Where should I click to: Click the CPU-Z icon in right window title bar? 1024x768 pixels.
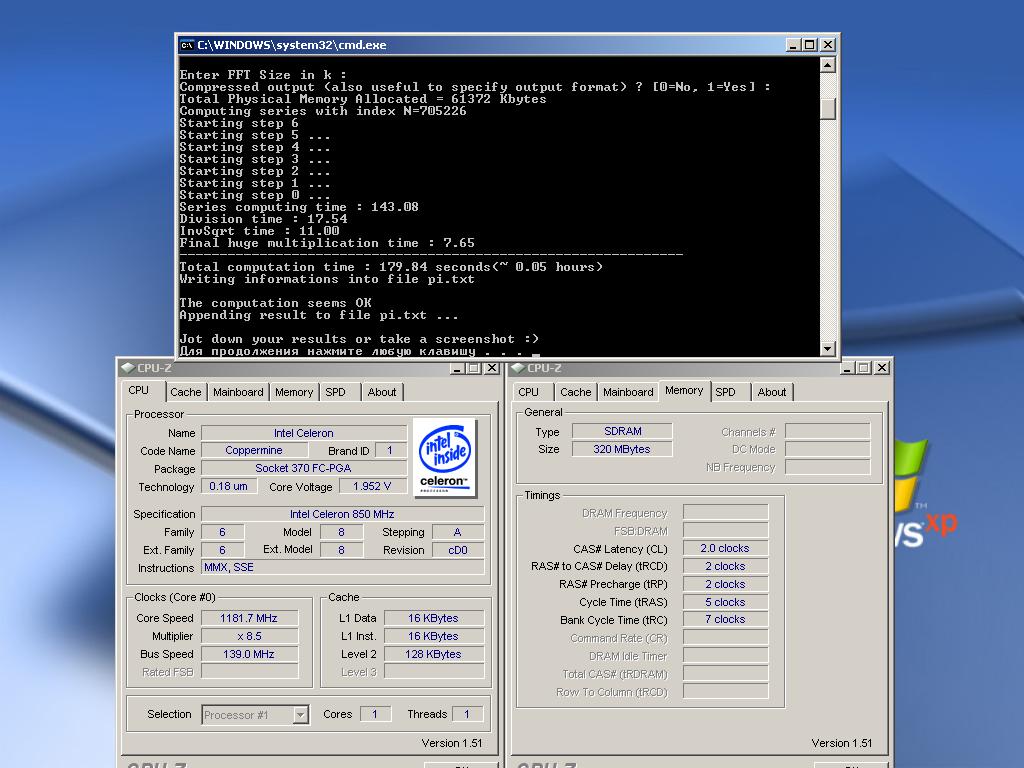point(519,368)
